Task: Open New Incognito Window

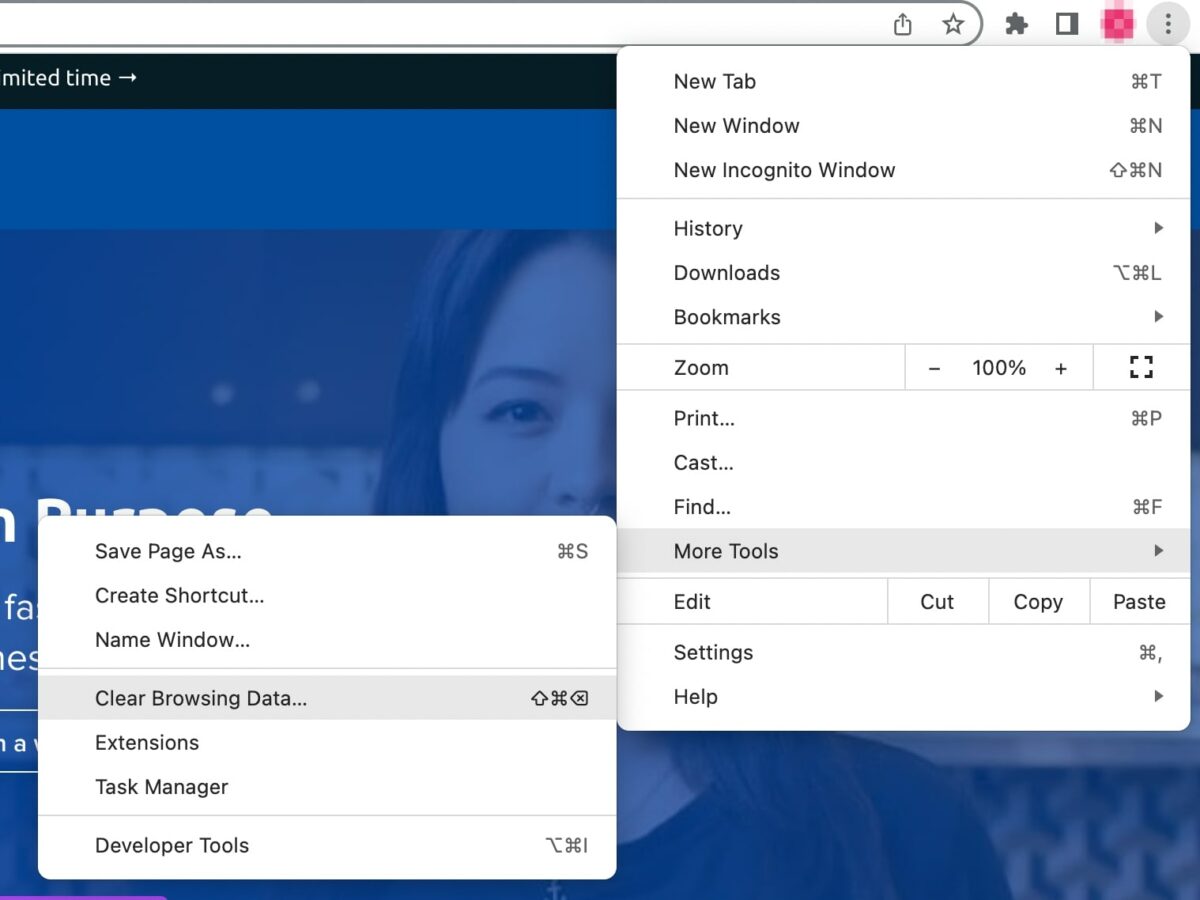Action: (x=784, y=170)
